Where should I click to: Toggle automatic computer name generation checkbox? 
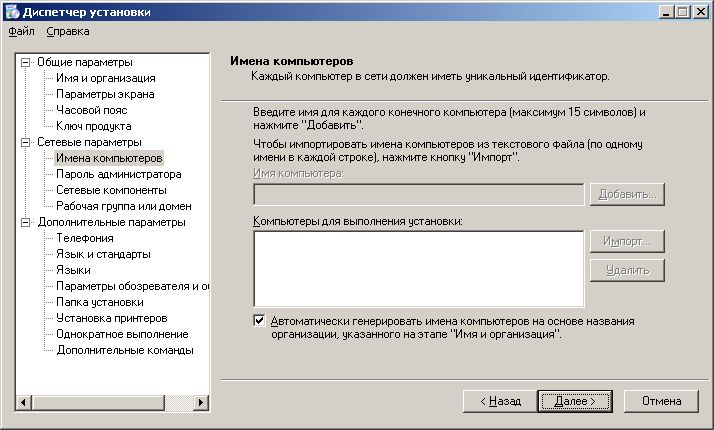(260, 321)
